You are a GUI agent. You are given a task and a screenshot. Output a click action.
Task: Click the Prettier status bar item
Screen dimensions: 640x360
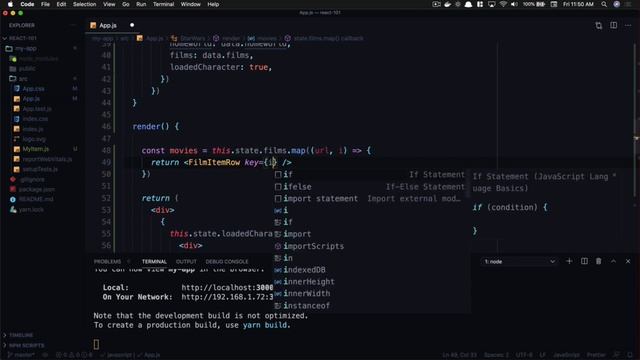tap(596, 355)
